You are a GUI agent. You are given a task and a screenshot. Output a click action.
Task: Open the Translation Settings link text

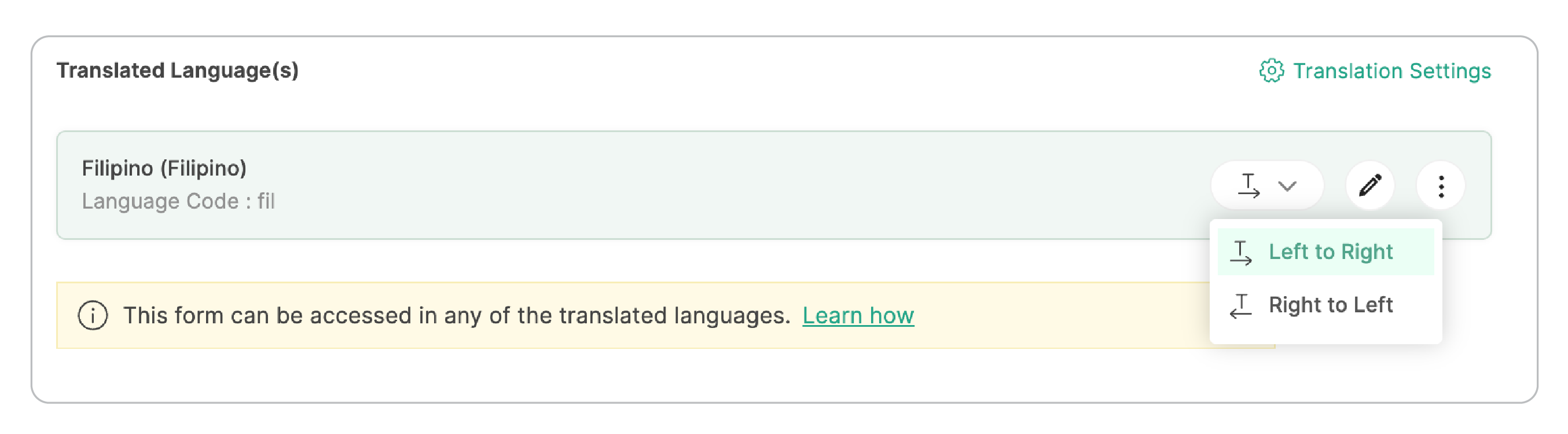[x=1391, y=71]
